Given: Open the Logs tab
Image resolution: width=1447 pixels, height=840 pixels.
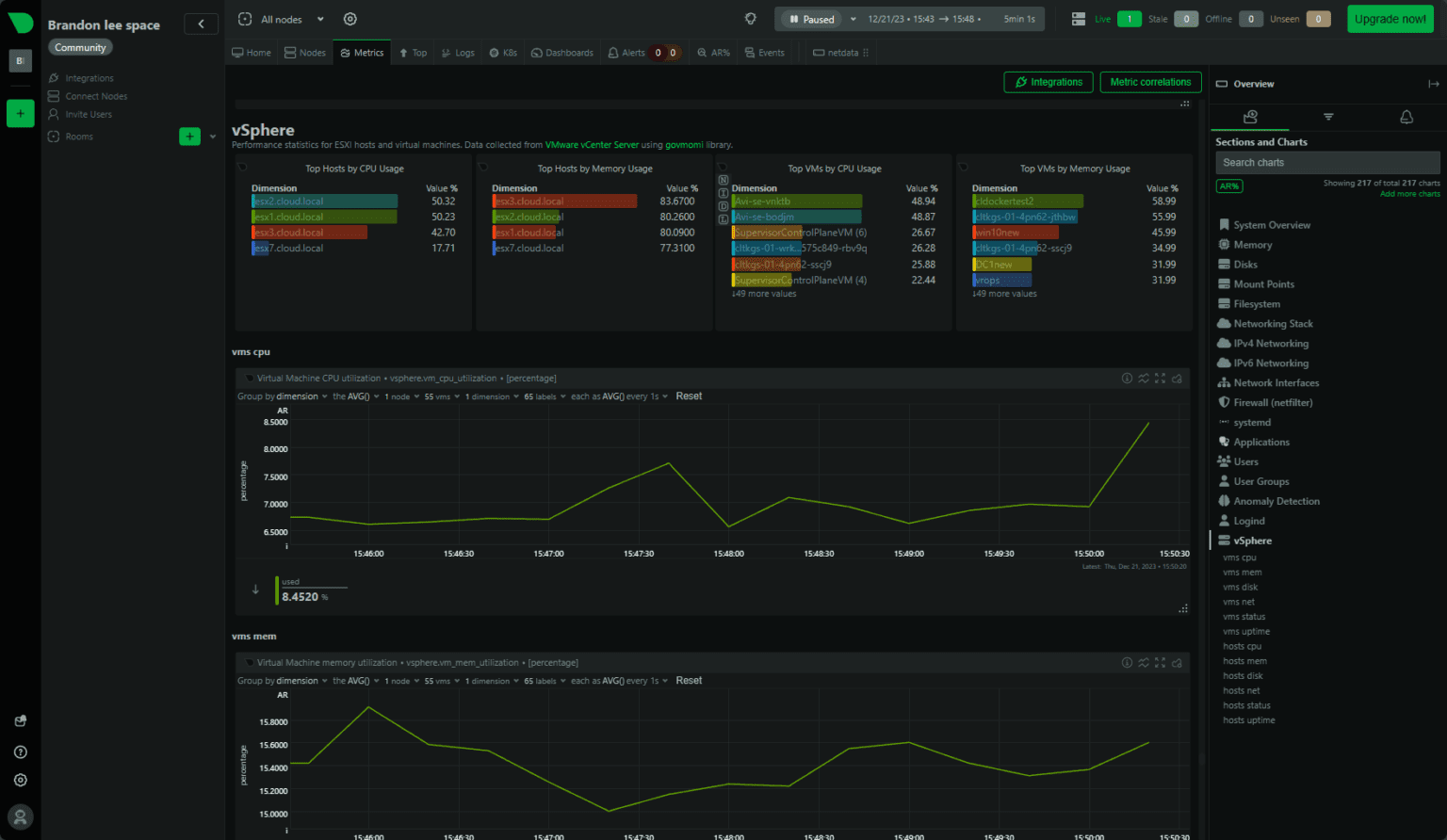Looking at the screenshot, I should pos(458,53).
